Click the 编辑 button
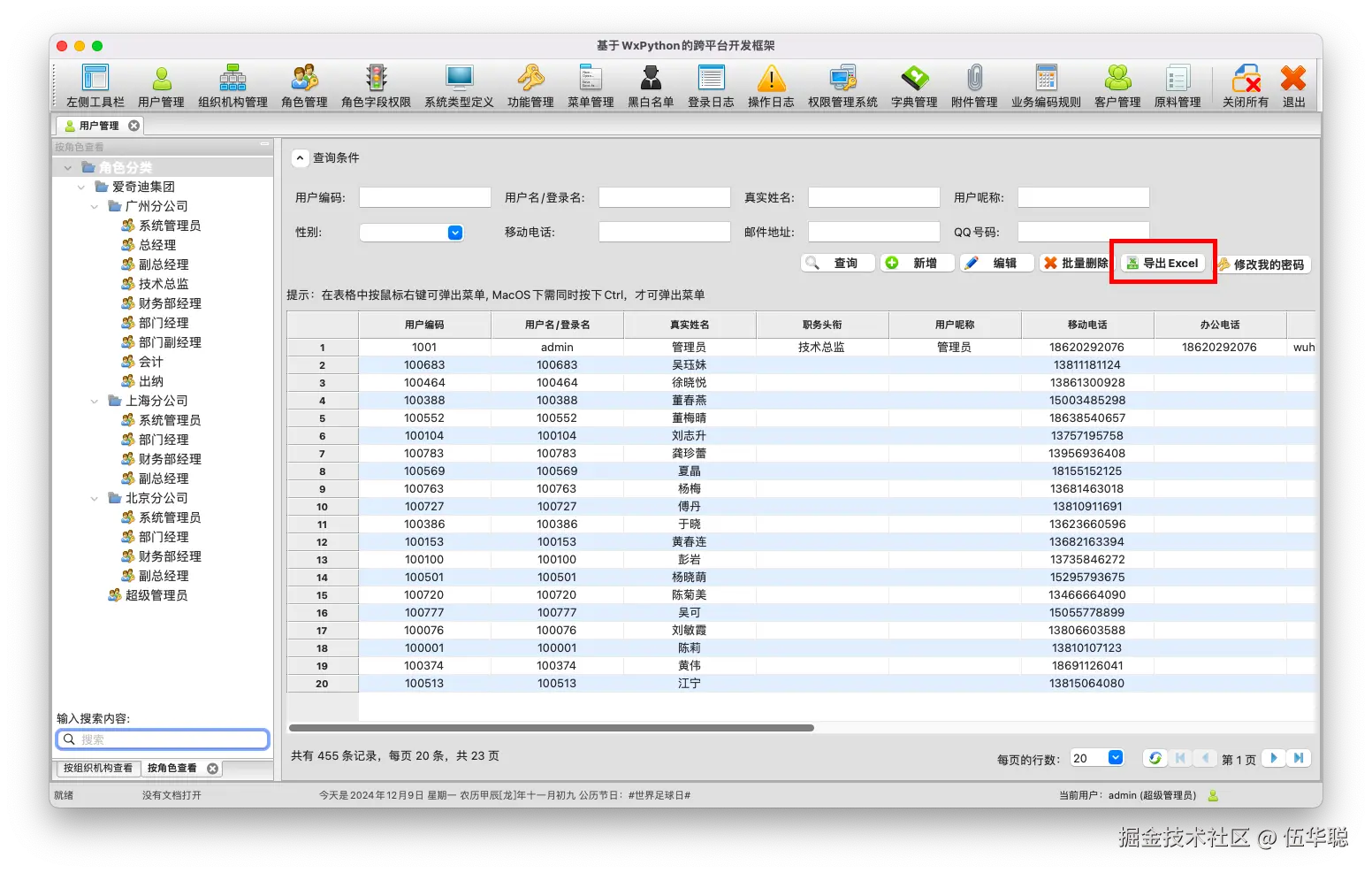 996,263
